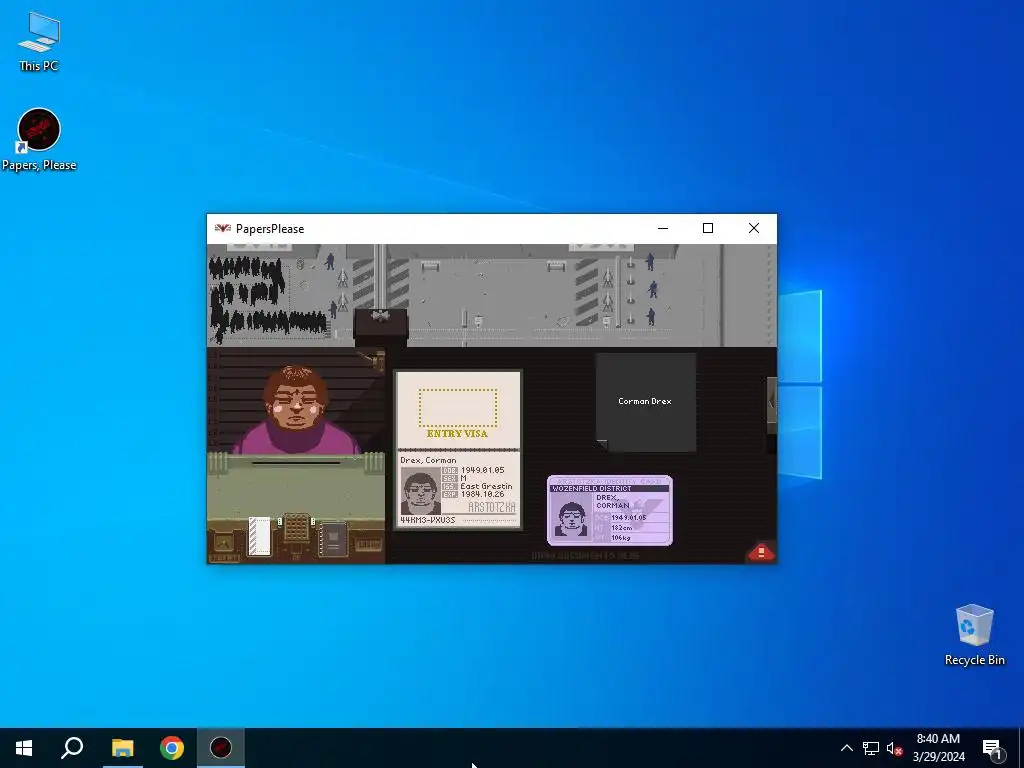This screenshot has width=1024, height=768.
Task: Click passport expiry date 1984.10.26
Action: [483, 494]
